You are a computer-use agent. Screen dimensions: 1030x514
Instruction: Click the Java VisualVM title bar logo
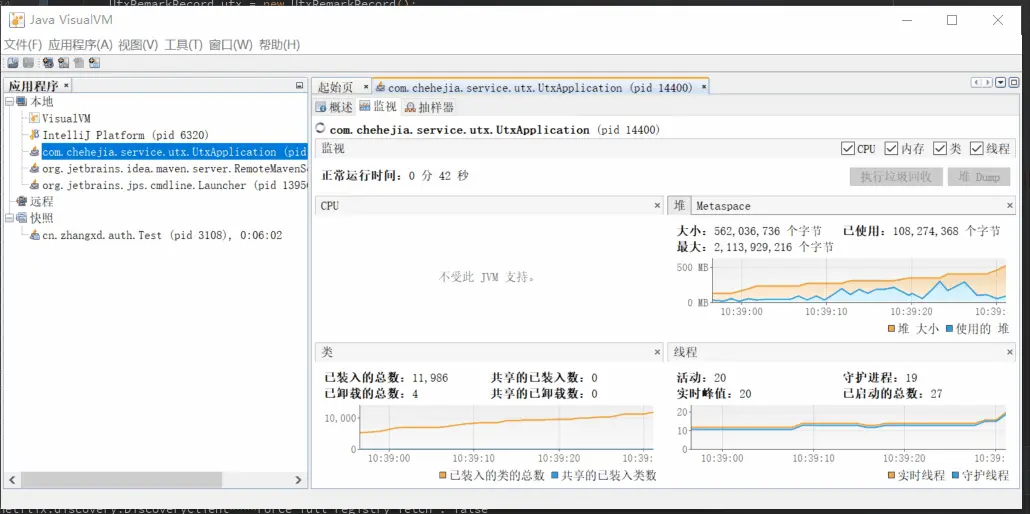pos(17,20)
